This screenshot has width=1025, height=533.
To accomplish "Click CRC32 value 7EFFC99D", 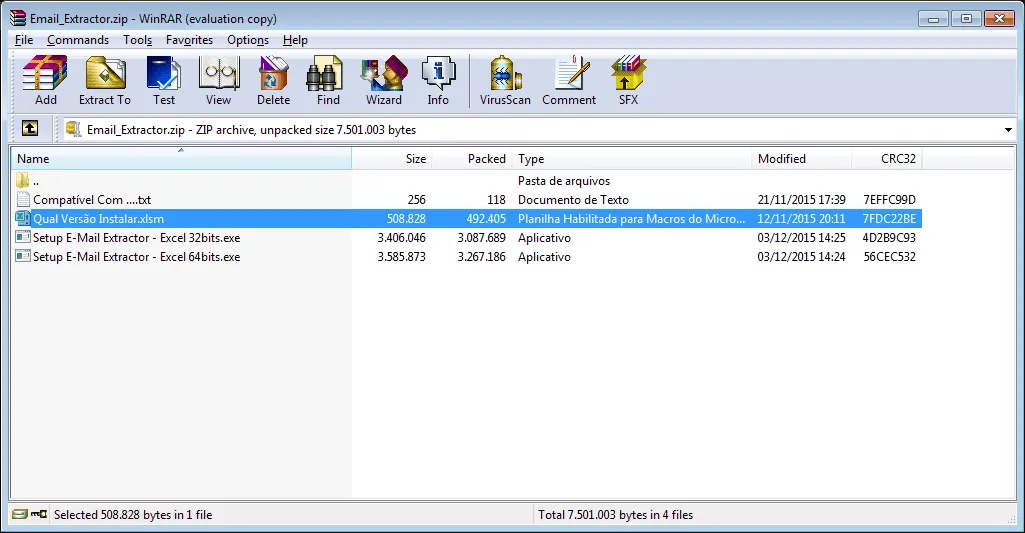I will (x=889, y=199).
